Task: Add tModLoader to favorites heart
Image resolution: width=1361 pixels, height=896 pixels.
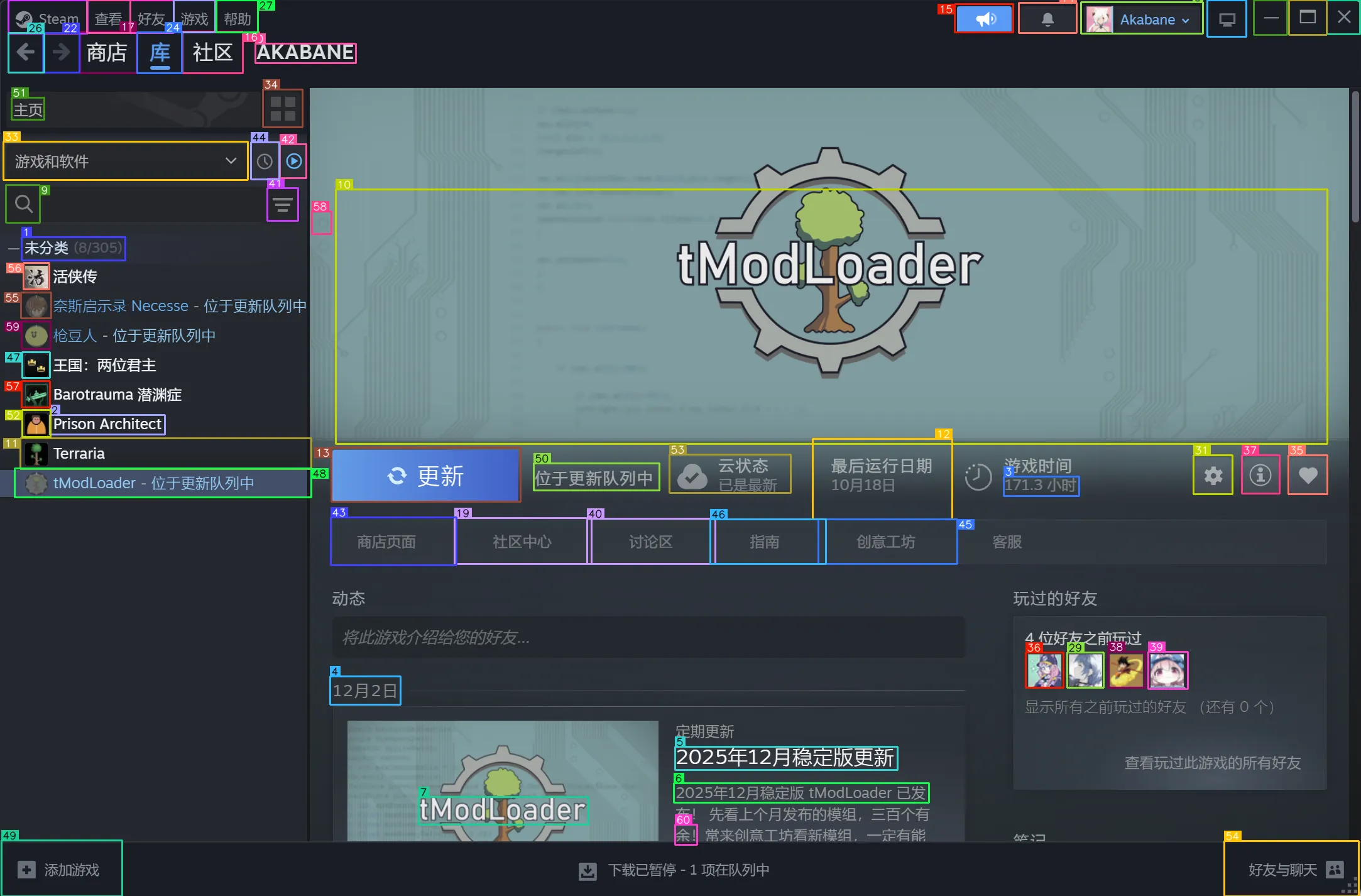Action: click(x=1308, y=476)
